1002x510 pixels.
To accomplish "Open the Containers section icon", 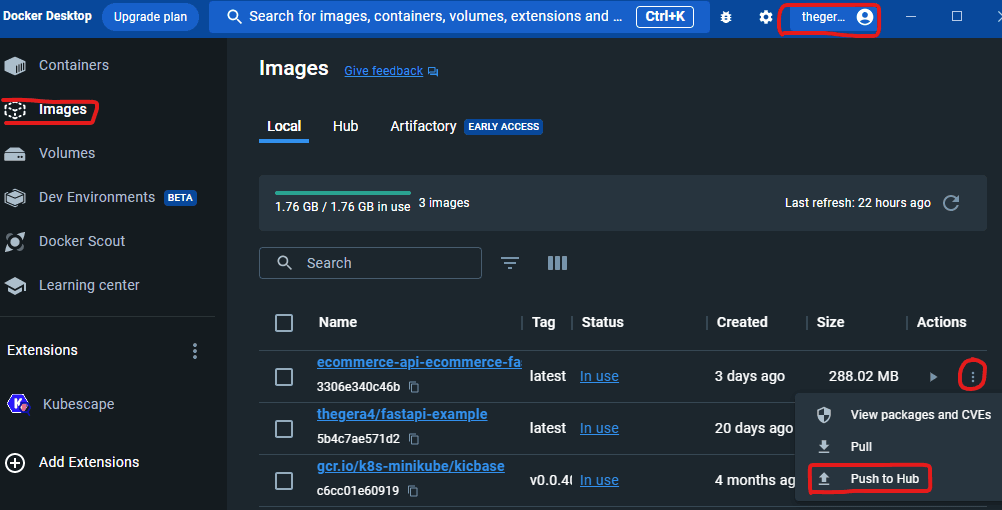I will [15, 65].
